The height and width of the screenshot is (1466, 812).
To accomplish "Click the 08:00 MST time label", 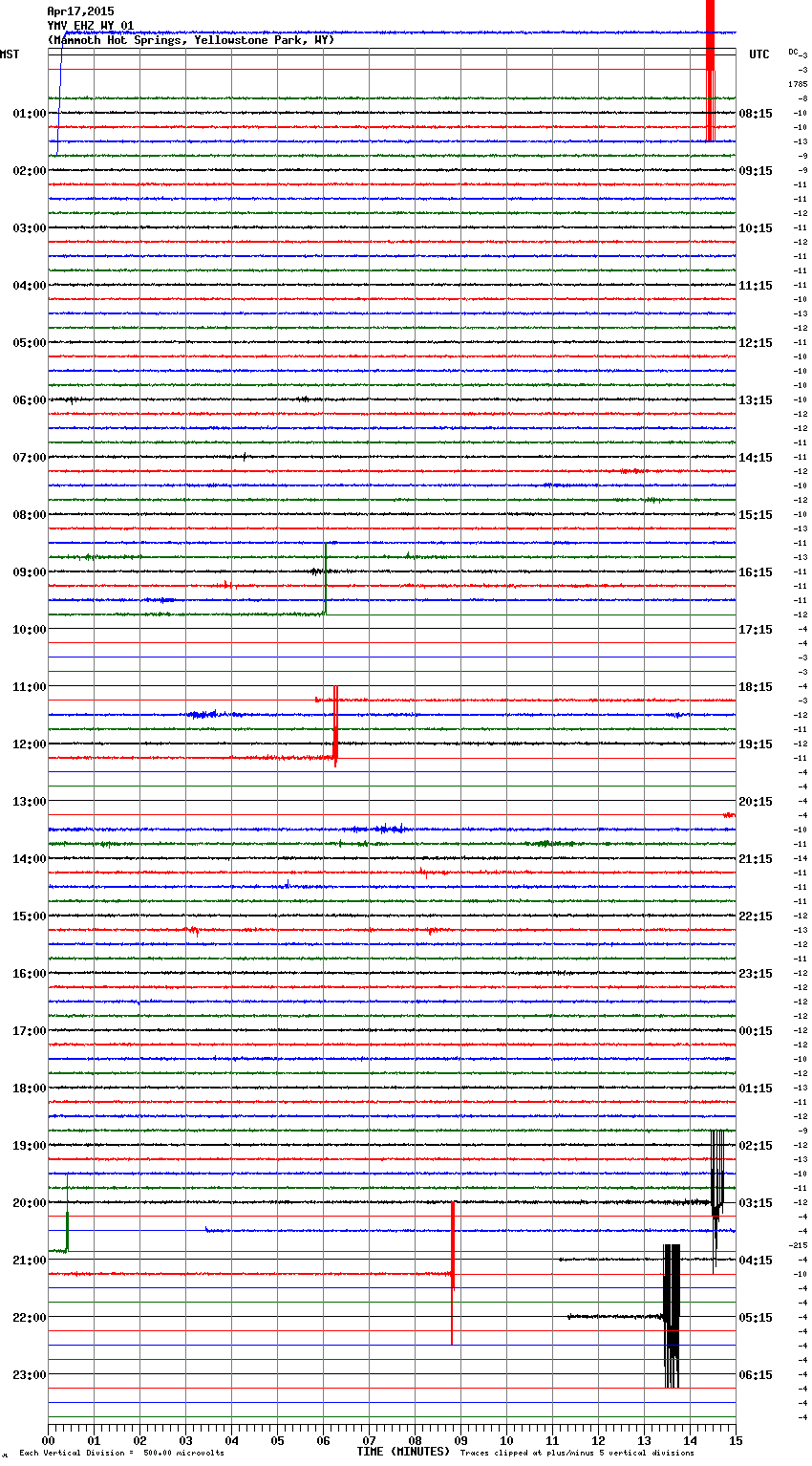I will click(x=30, y=514).
